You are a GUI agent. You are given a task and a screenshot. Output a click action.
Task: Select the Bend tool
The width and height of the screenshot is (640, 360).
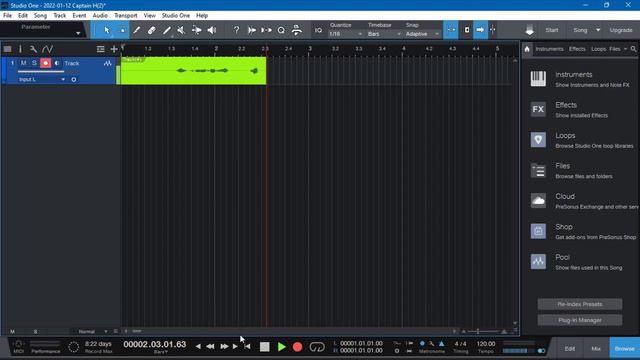click(196, 30)
